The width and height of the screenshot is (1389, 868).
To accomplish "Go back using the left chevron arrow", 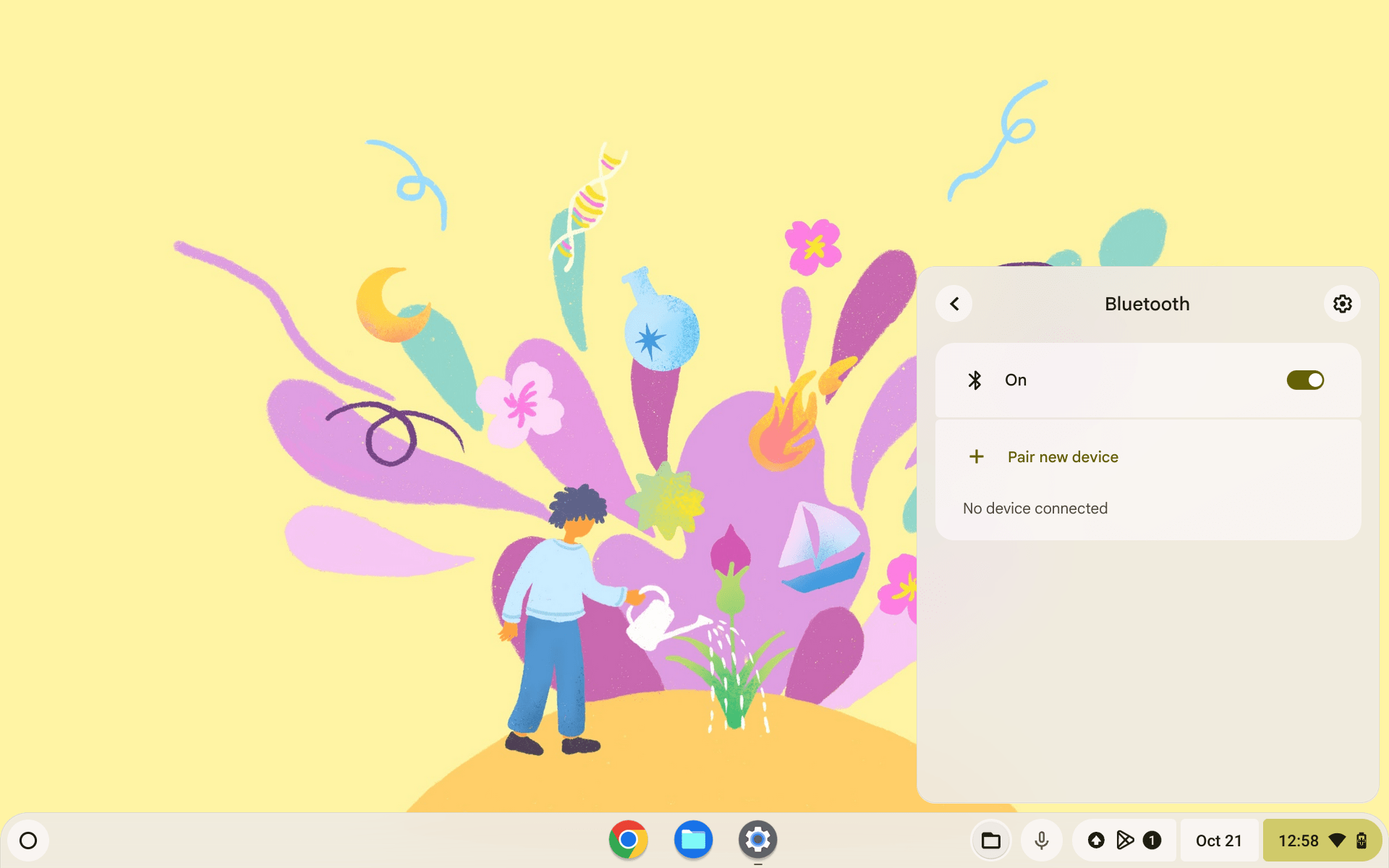I will tap(954, 304).
